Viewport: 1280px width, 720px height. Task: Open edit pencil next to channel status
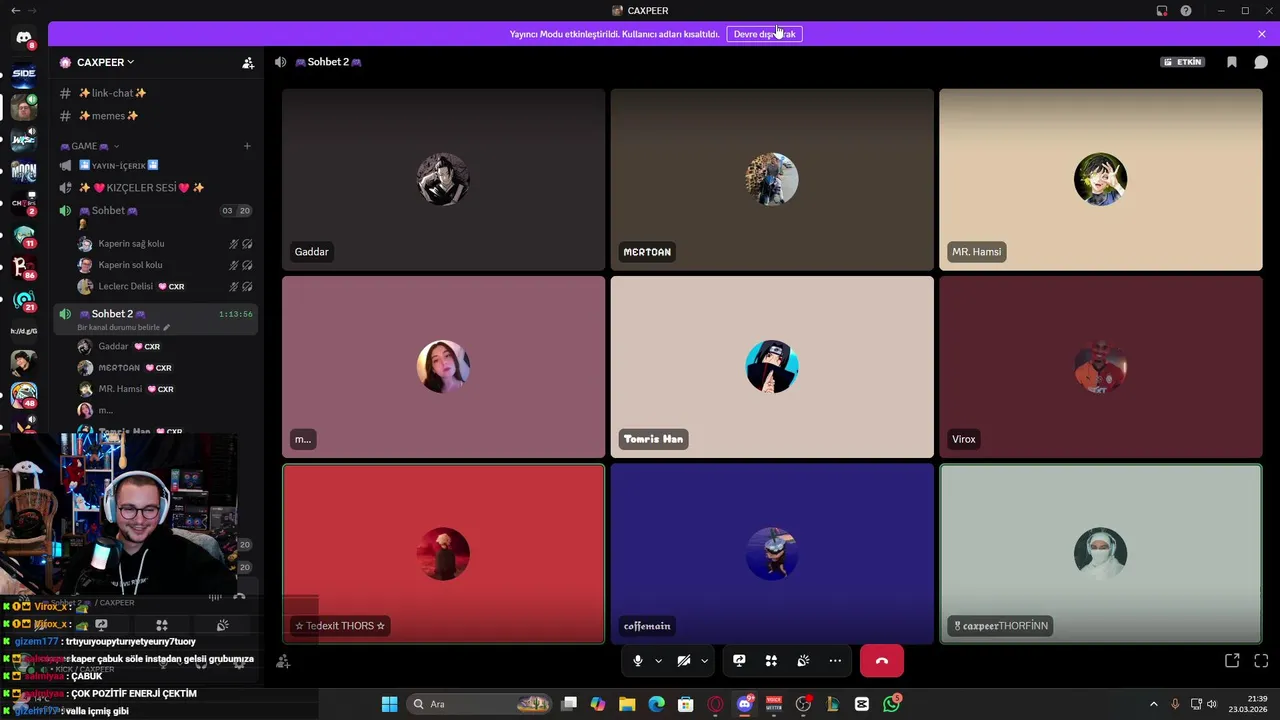(x=167, y=328)
